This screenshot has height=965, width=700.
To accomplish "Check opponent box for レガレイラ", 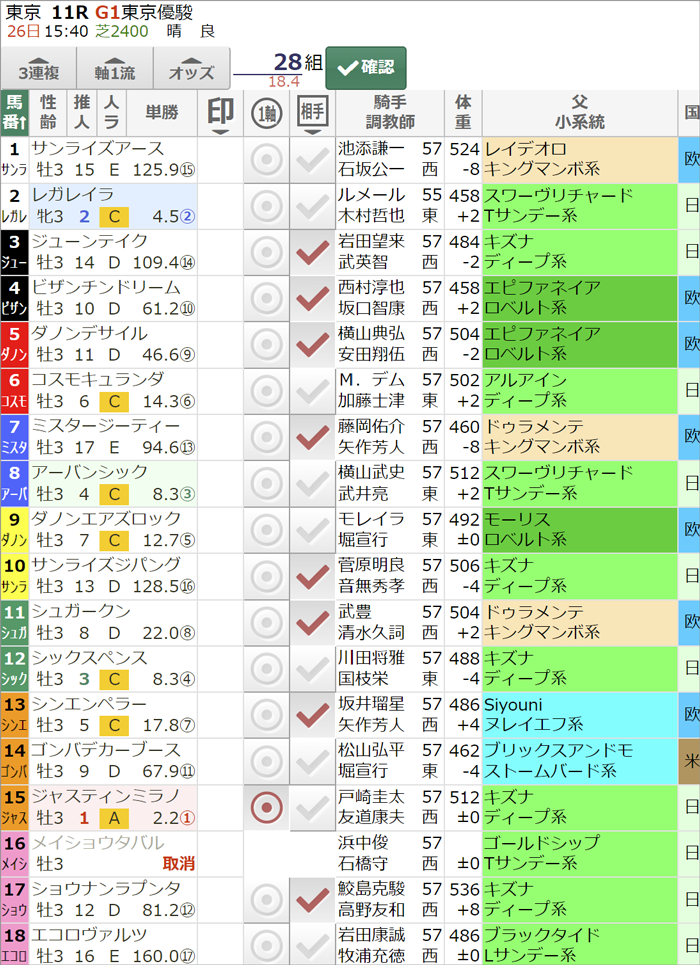I will [313, 206].
